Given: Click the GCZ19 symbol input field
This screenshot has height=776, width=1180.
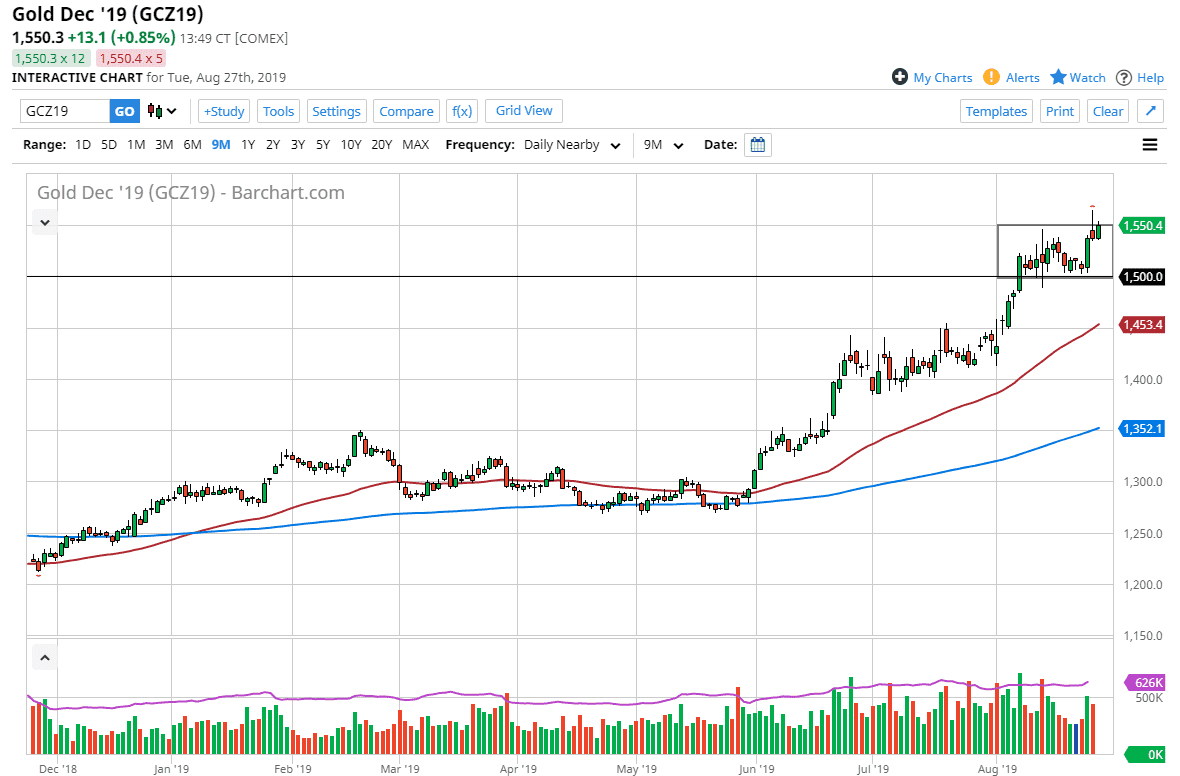Looking at the screenshot, I should 64,111.
